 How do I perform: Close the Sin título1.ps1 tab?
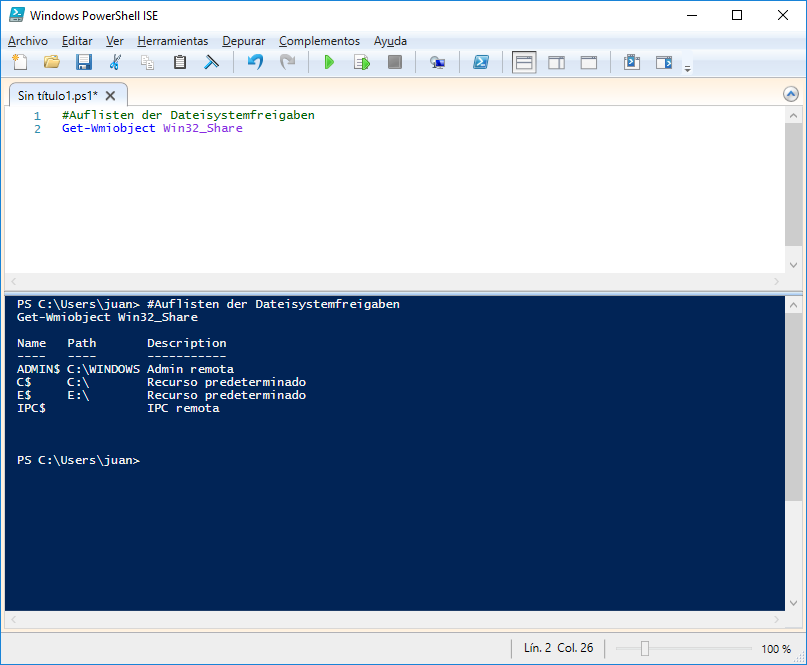110,96
